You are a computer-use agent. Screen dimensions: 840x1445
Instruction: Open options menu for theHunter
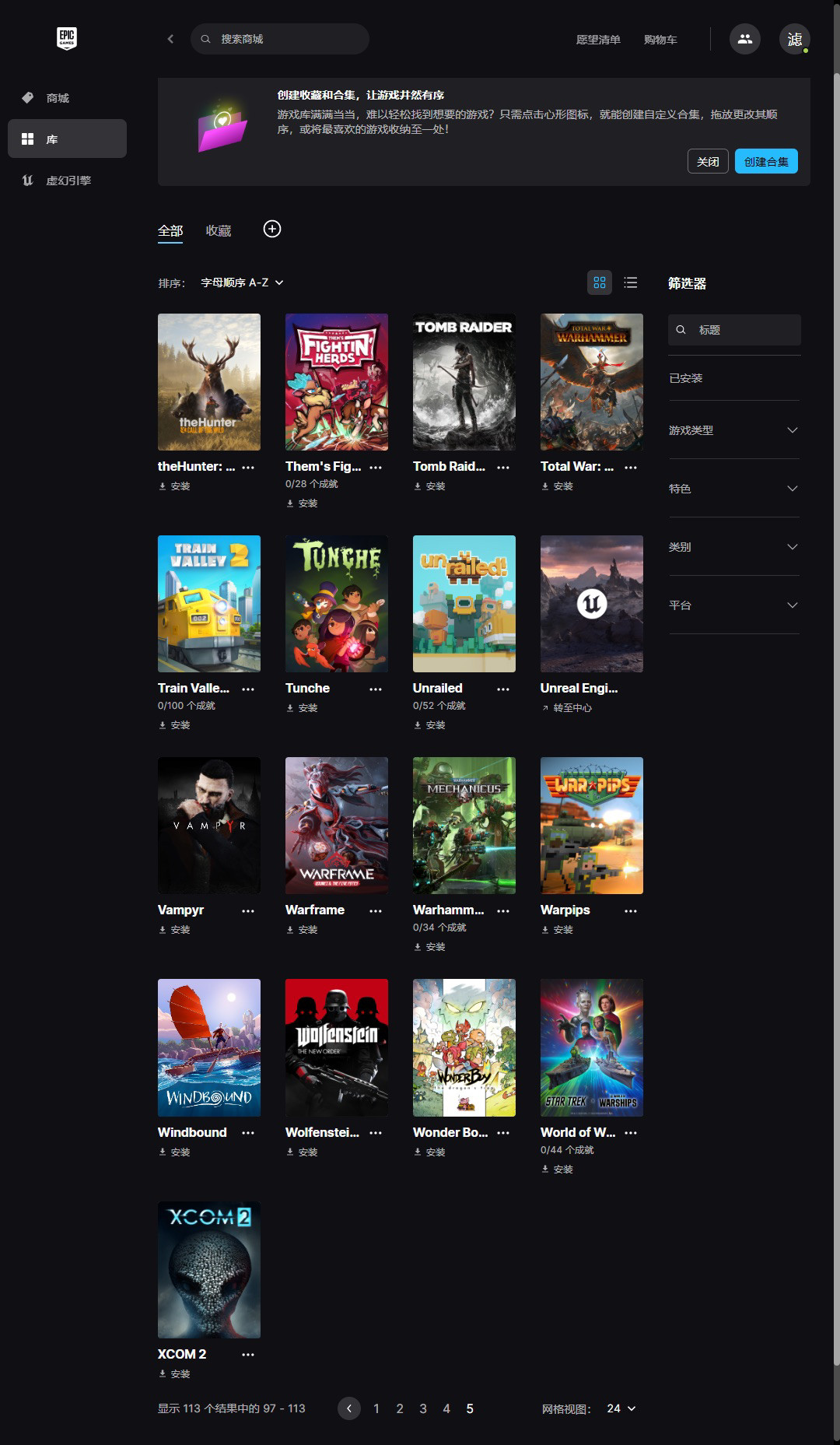pyautogui.click(x=248, y=467)
